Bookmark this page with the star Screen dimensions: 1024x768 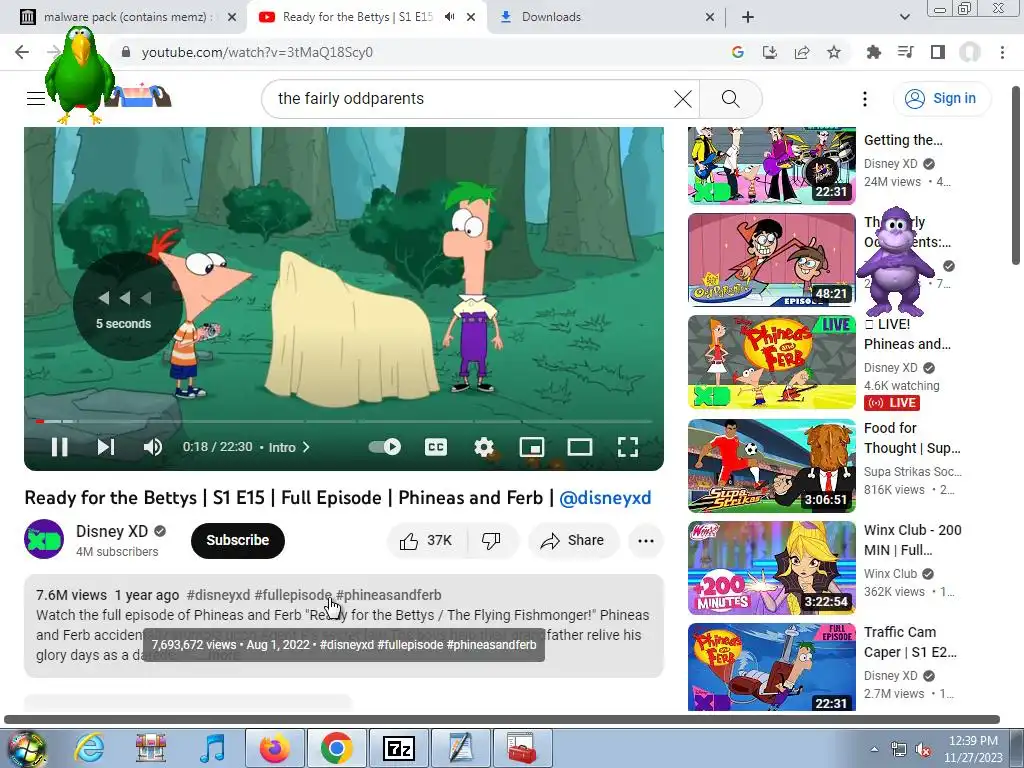[834, 52]
